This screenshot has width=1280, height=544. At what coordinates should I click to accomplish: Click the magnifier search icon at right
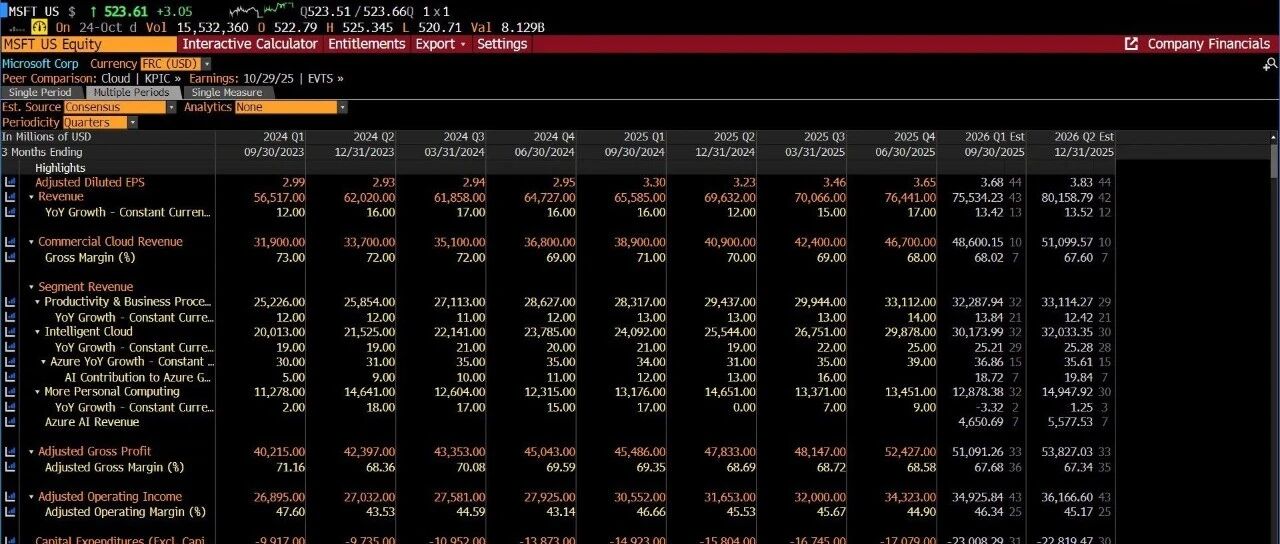[1270, 64]
